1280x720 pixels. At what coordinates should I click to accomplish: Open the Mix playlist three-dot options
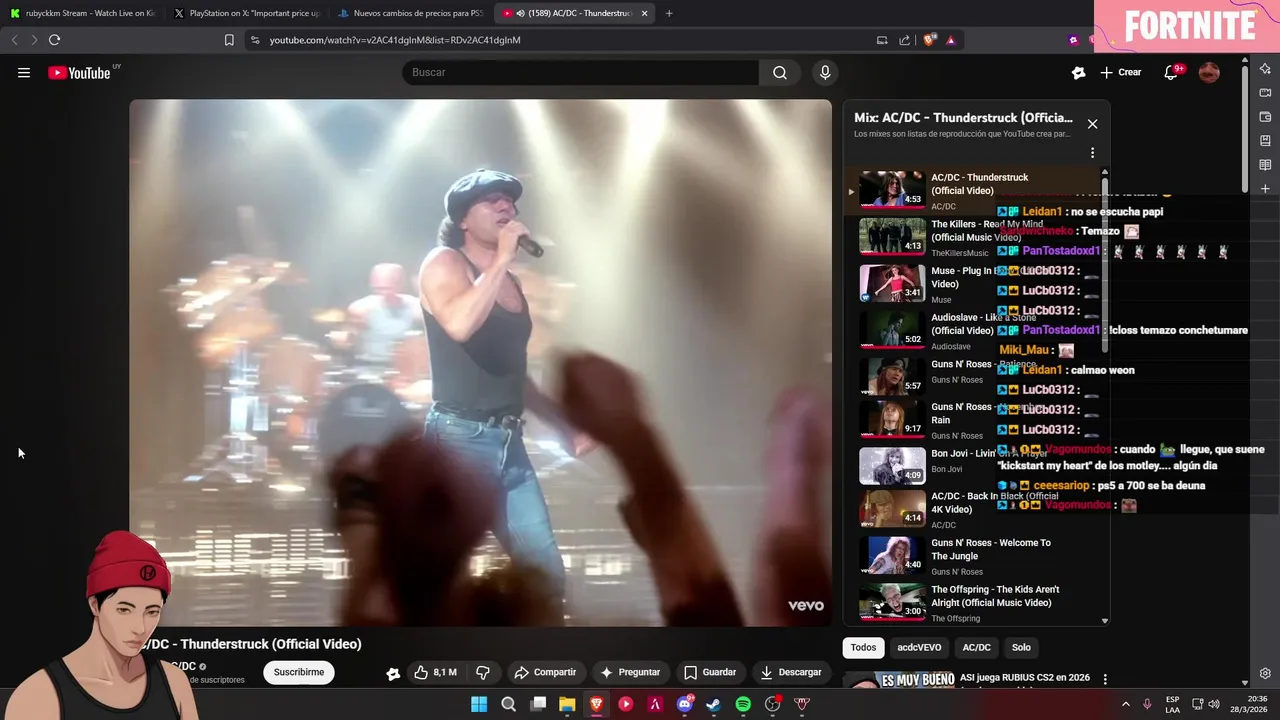click(1092, 153)
